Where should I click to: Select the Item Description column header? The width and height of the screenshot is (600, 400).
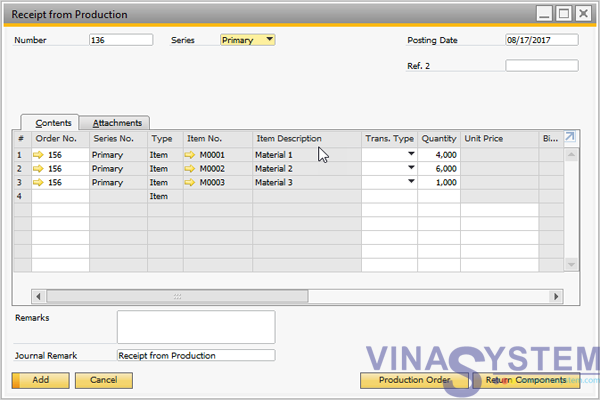coord(307,139)
